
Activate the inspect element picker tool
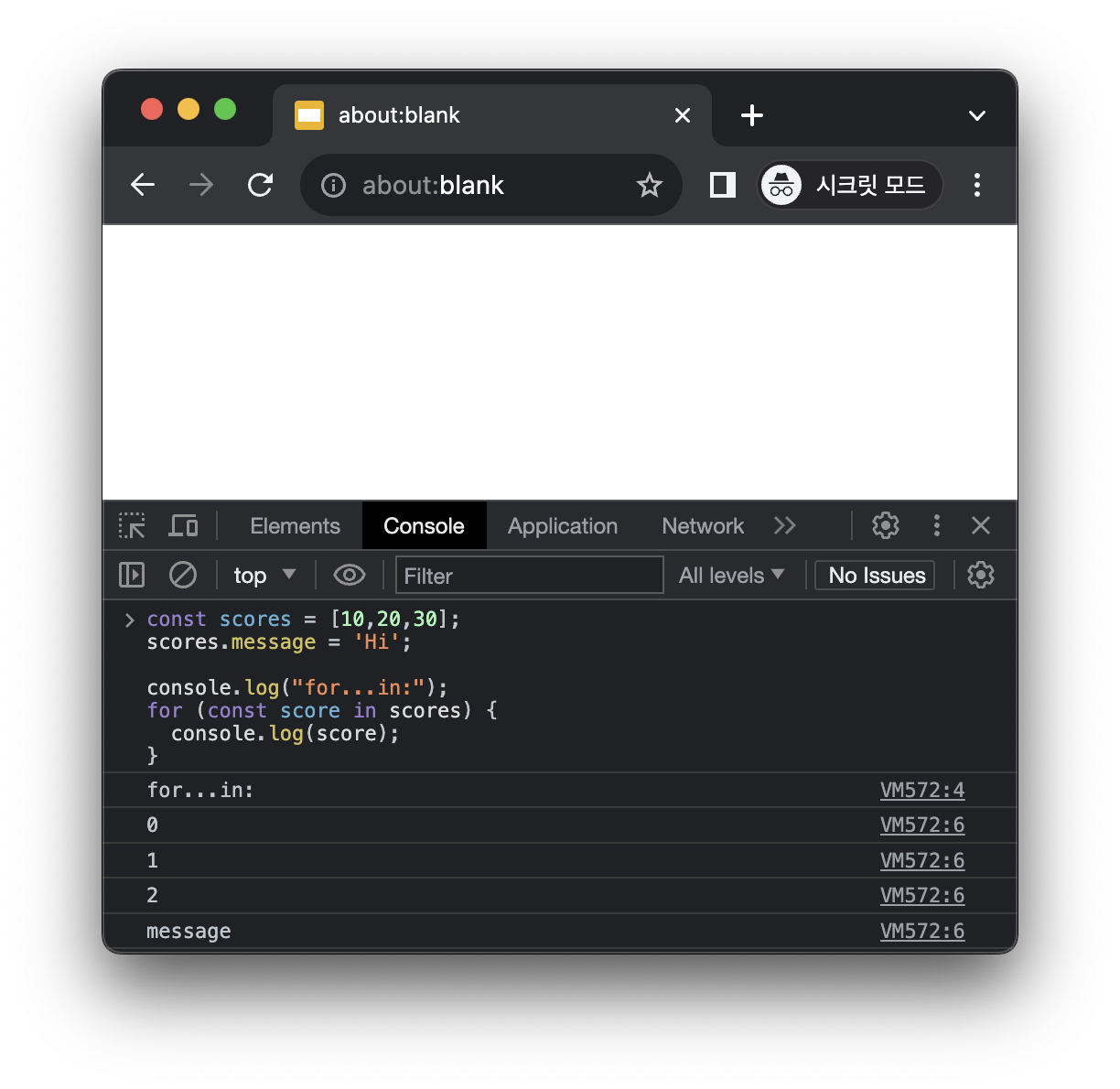coord(133,525)
